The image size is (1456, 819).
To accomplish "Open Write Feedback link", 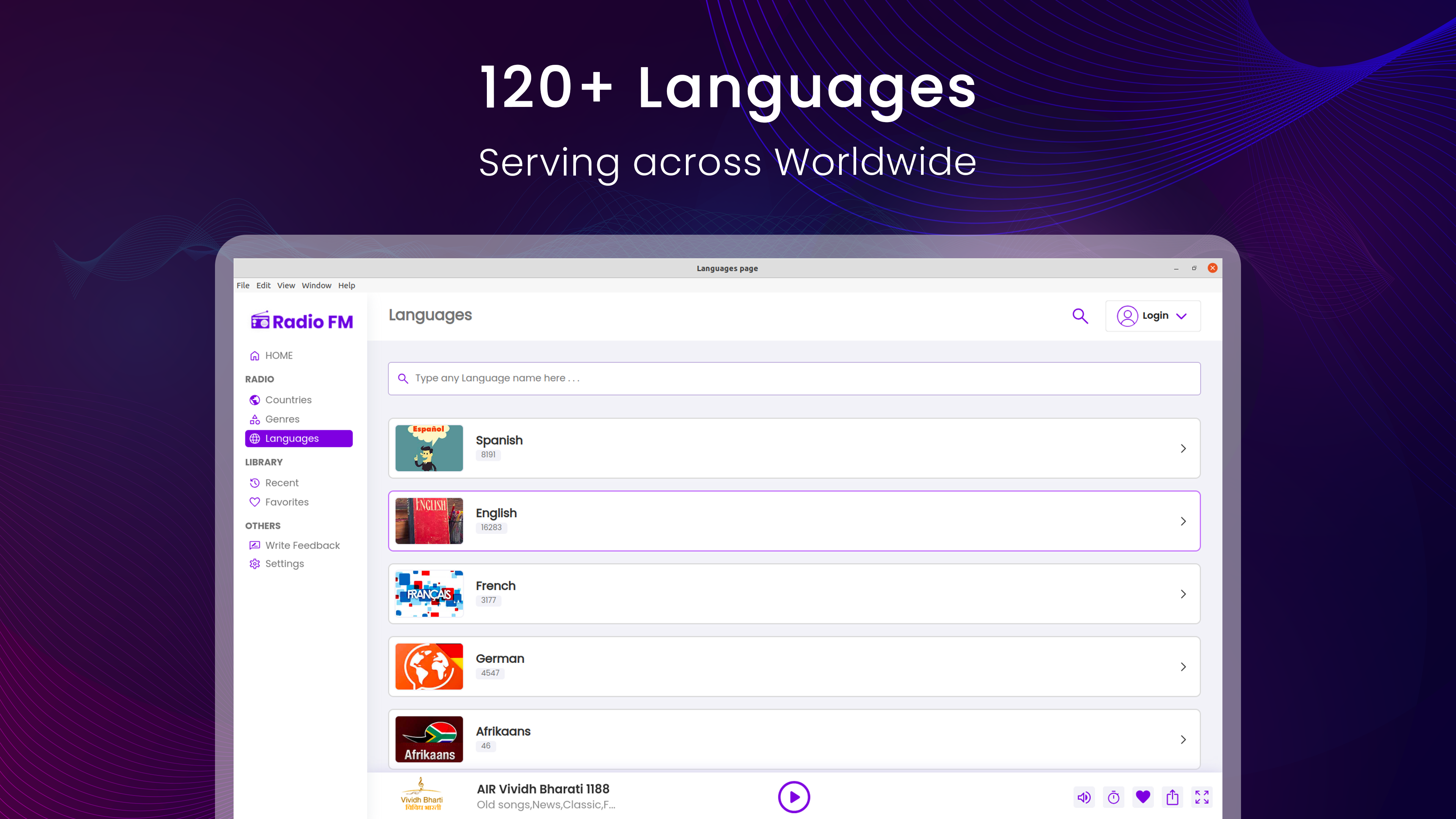I will pos(303,546).
